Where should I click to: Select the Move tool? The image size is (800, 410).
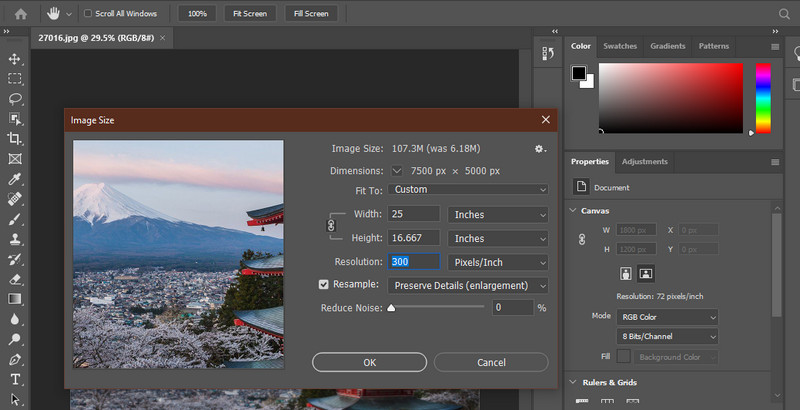15,59
